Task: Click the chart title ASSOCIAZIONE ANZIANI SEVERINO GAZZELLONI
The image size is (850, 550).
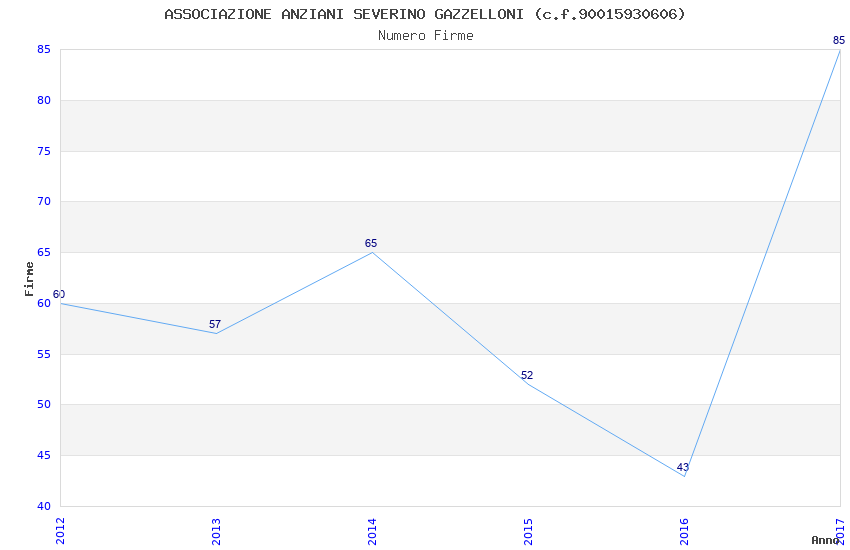Action: (425, 14)
